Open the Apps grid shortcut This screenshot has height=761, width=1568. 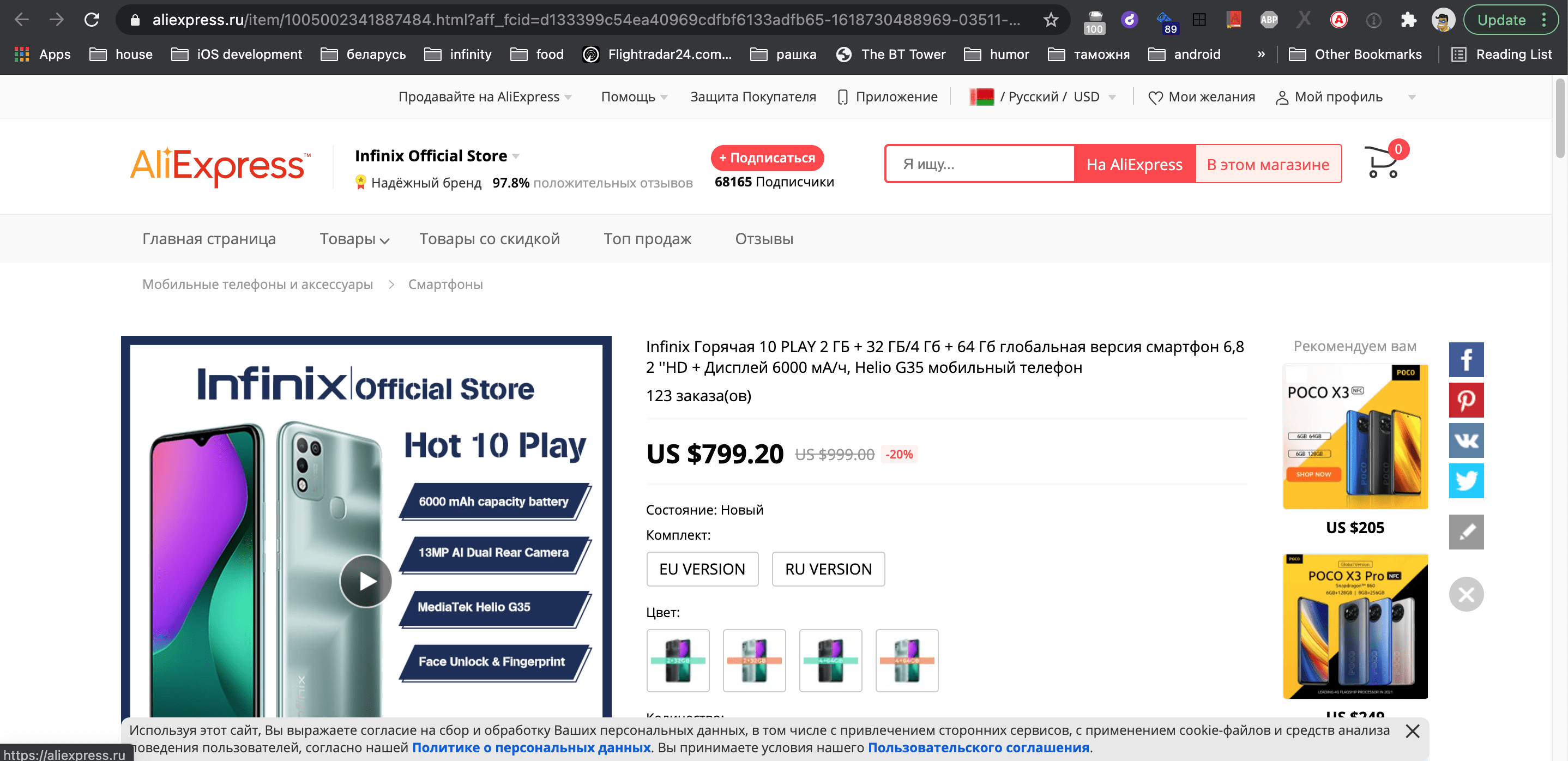coord(43,54)
